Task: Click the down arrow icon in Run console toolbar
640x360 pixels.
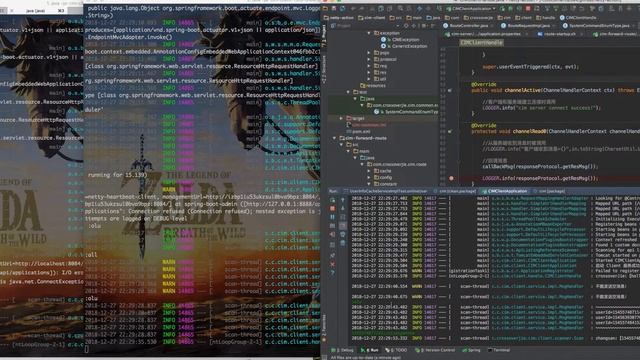Action: (x=342, y=209)
